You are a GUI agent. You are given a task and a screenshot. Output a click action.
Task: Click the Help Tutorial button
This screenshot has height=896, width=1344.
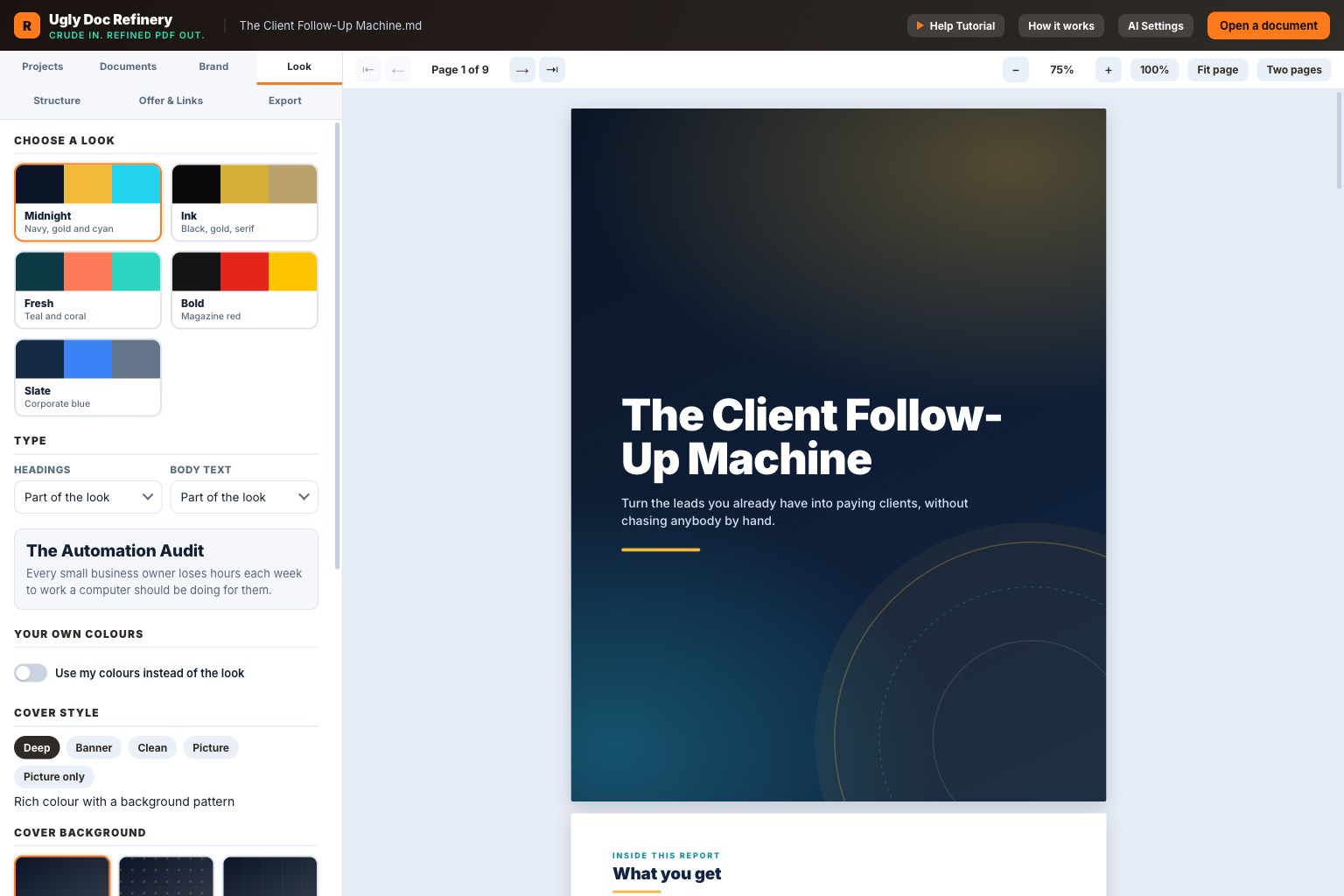tap(955, 25)
